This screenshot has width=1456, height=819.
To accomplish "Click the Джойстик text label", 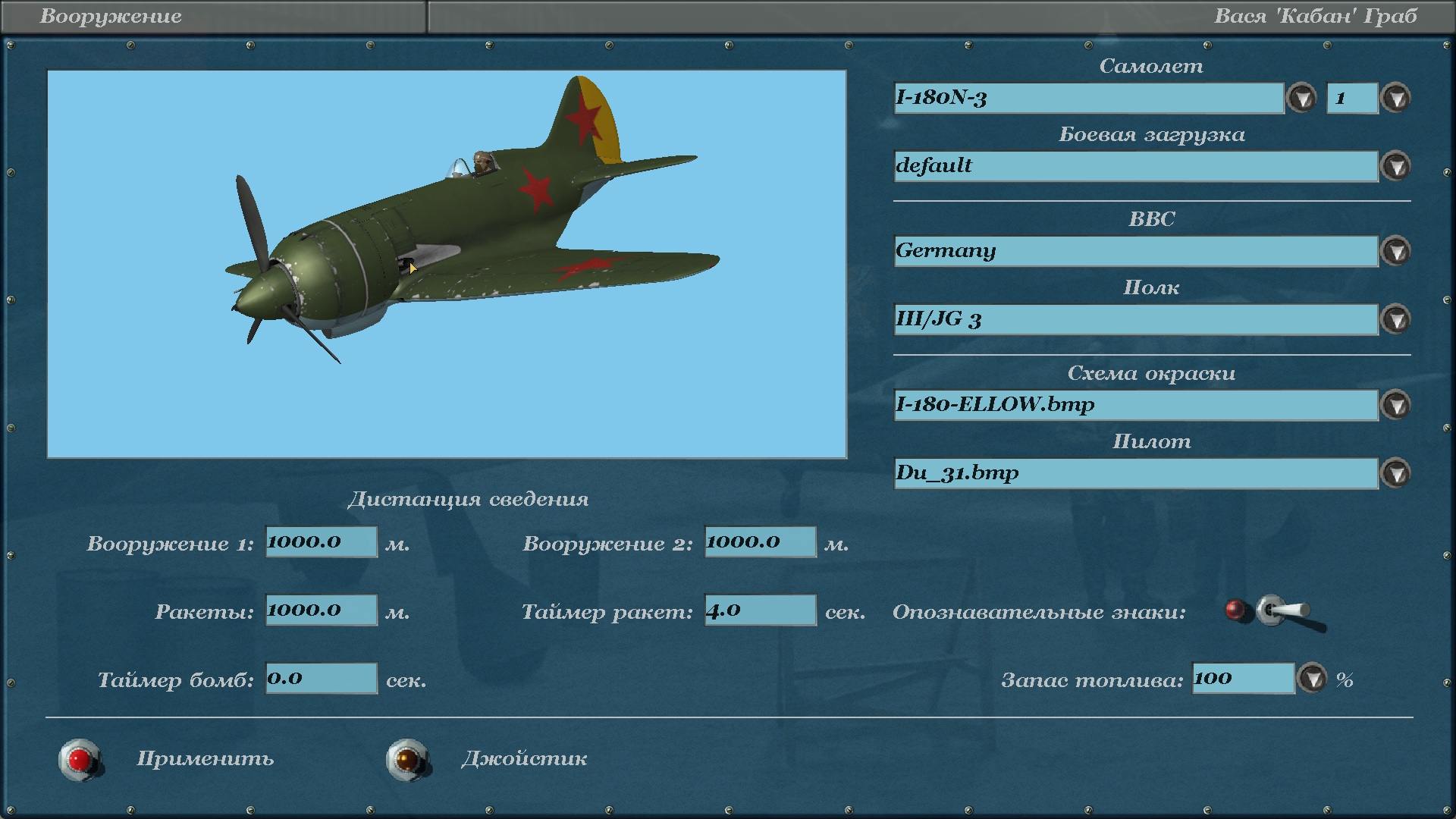I will point(524,759).
